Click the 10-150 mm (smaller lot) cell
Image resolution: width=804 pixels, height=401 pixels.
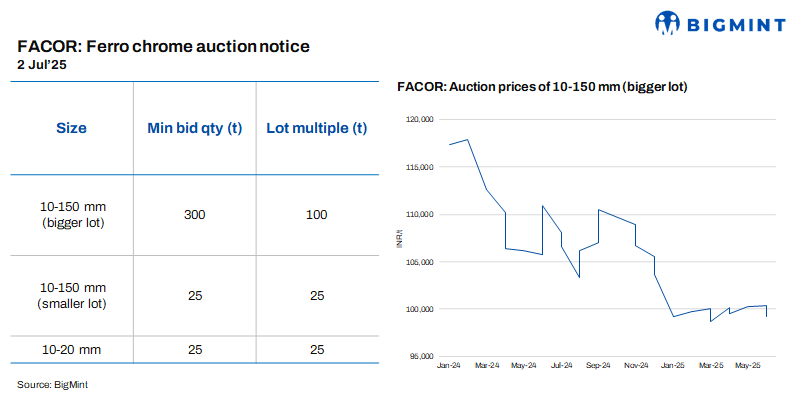click(x=72, y=295)
